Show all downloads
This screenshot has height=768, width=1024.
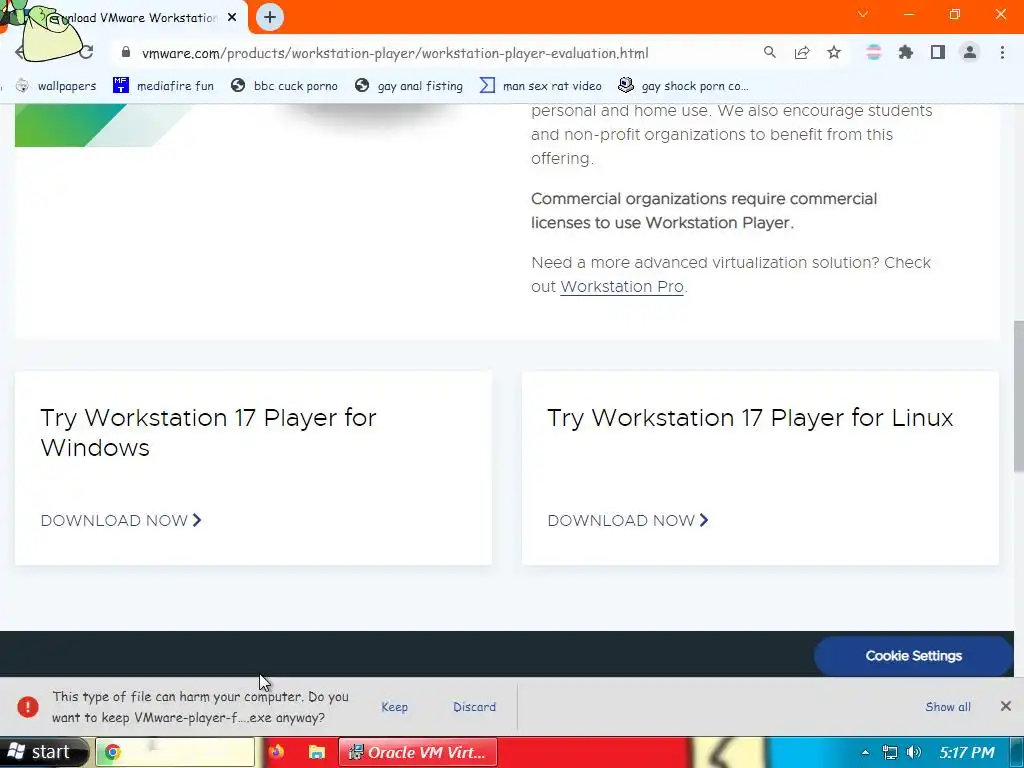(948, 707)
